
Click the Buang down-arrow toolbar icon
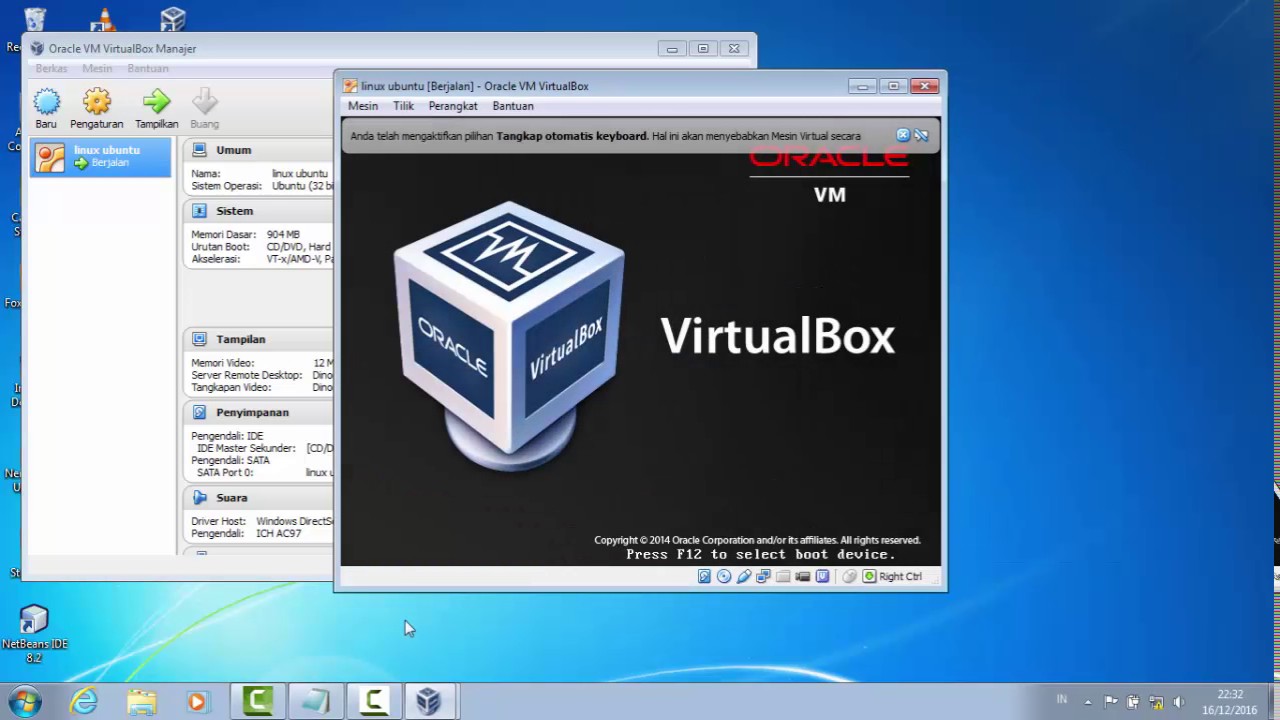[x=204, y=101]
